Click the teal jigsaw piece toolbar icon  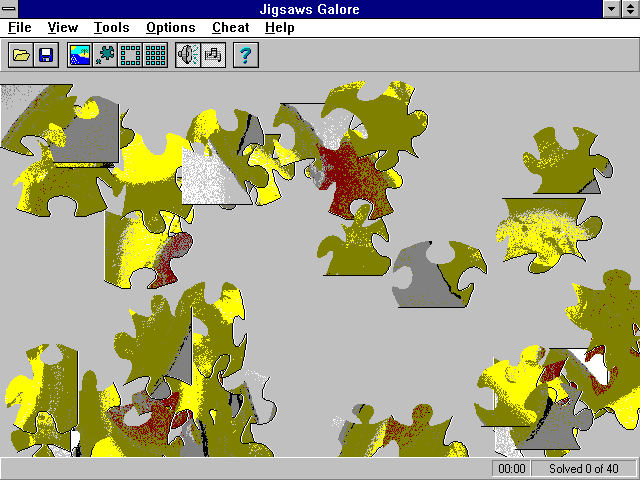(105, 55)
